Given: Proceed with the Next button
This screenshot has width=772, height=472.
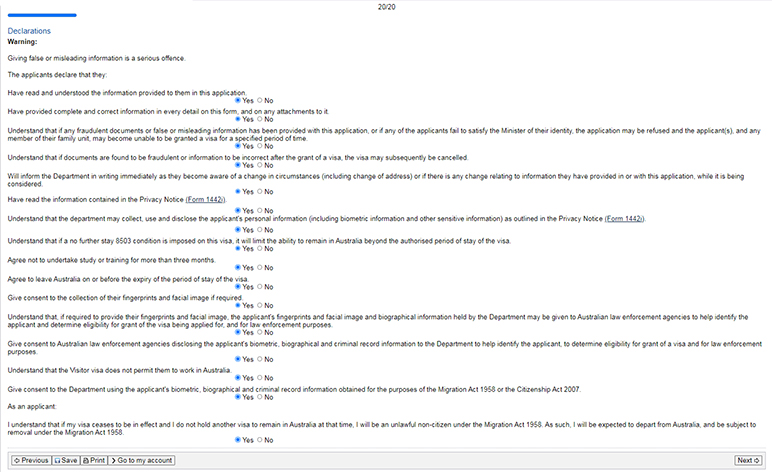Looking at the screenshot, I should (748, 460).
